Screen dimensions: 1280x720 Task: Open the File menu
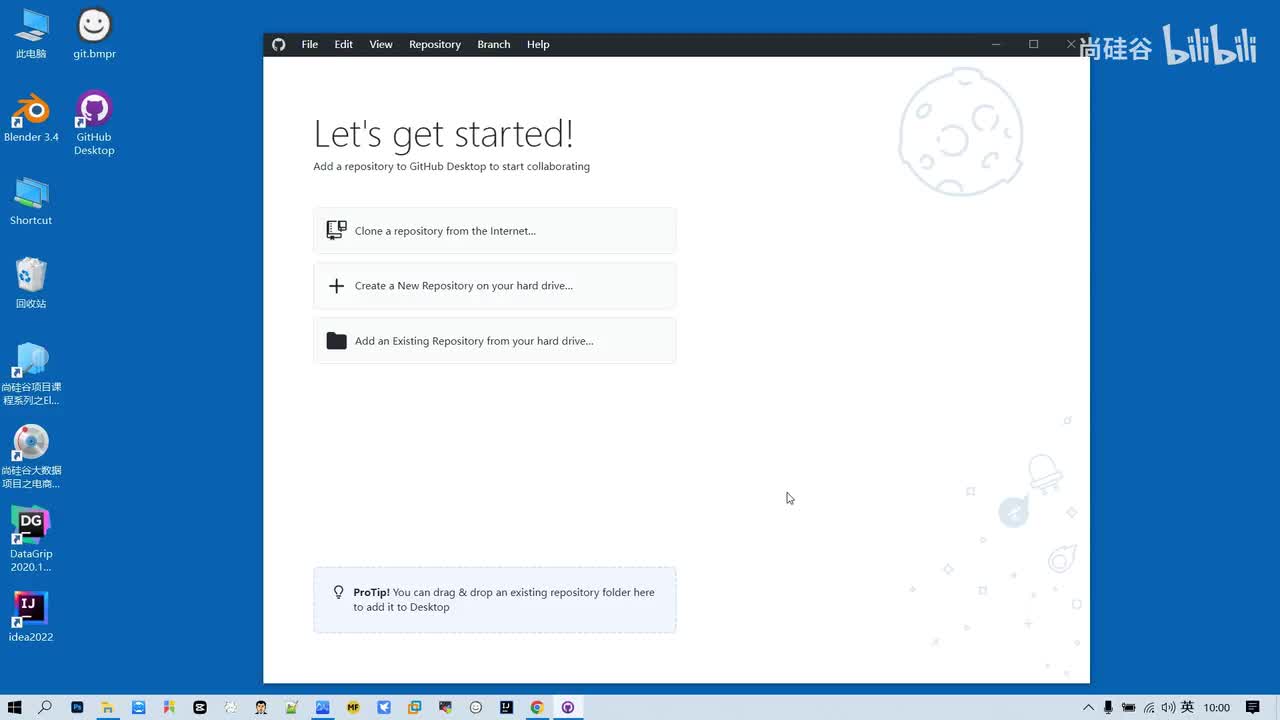[x=310, y=44]
